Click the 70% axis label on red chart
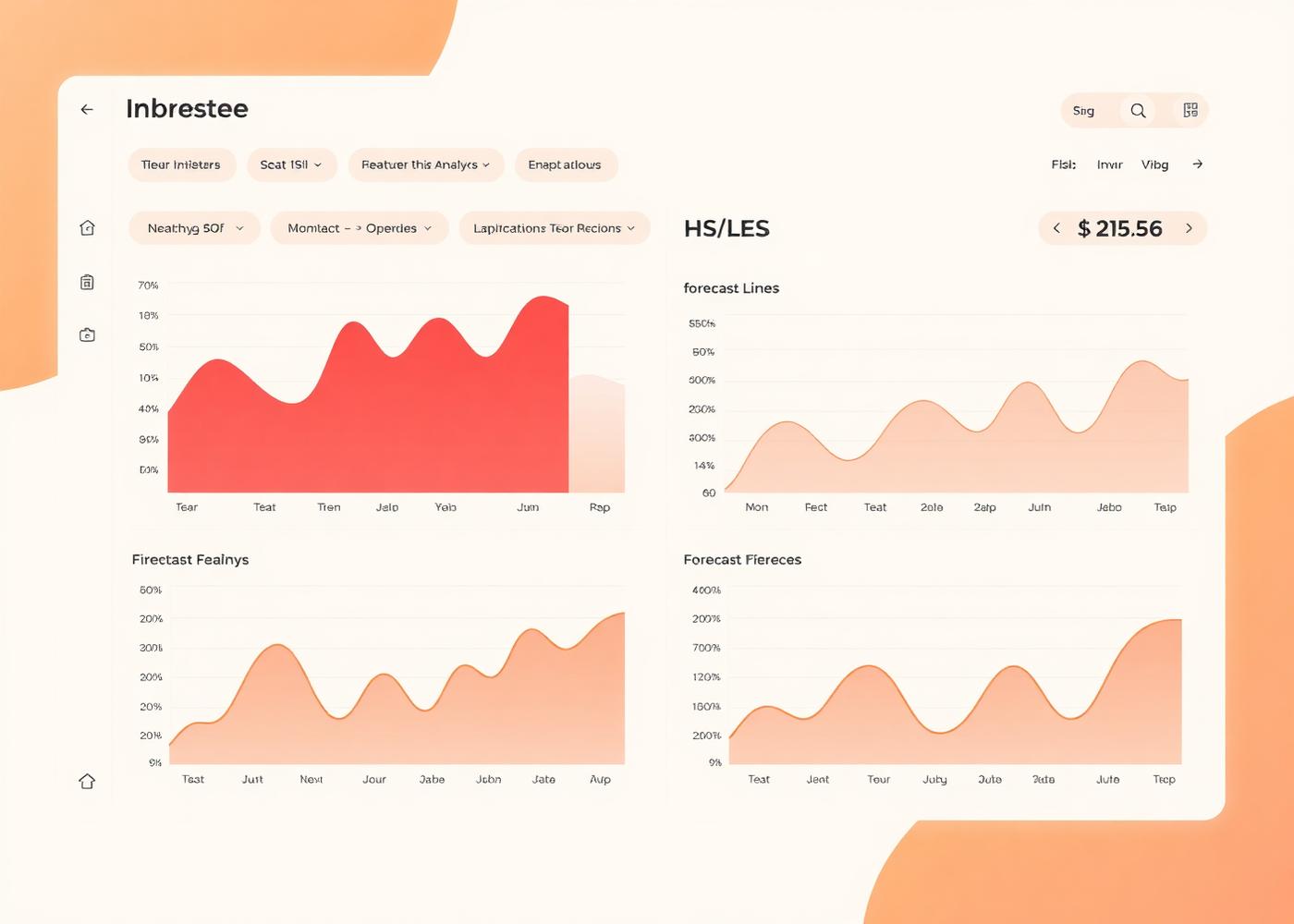The image size is (1294, 924). click(148, 286)
